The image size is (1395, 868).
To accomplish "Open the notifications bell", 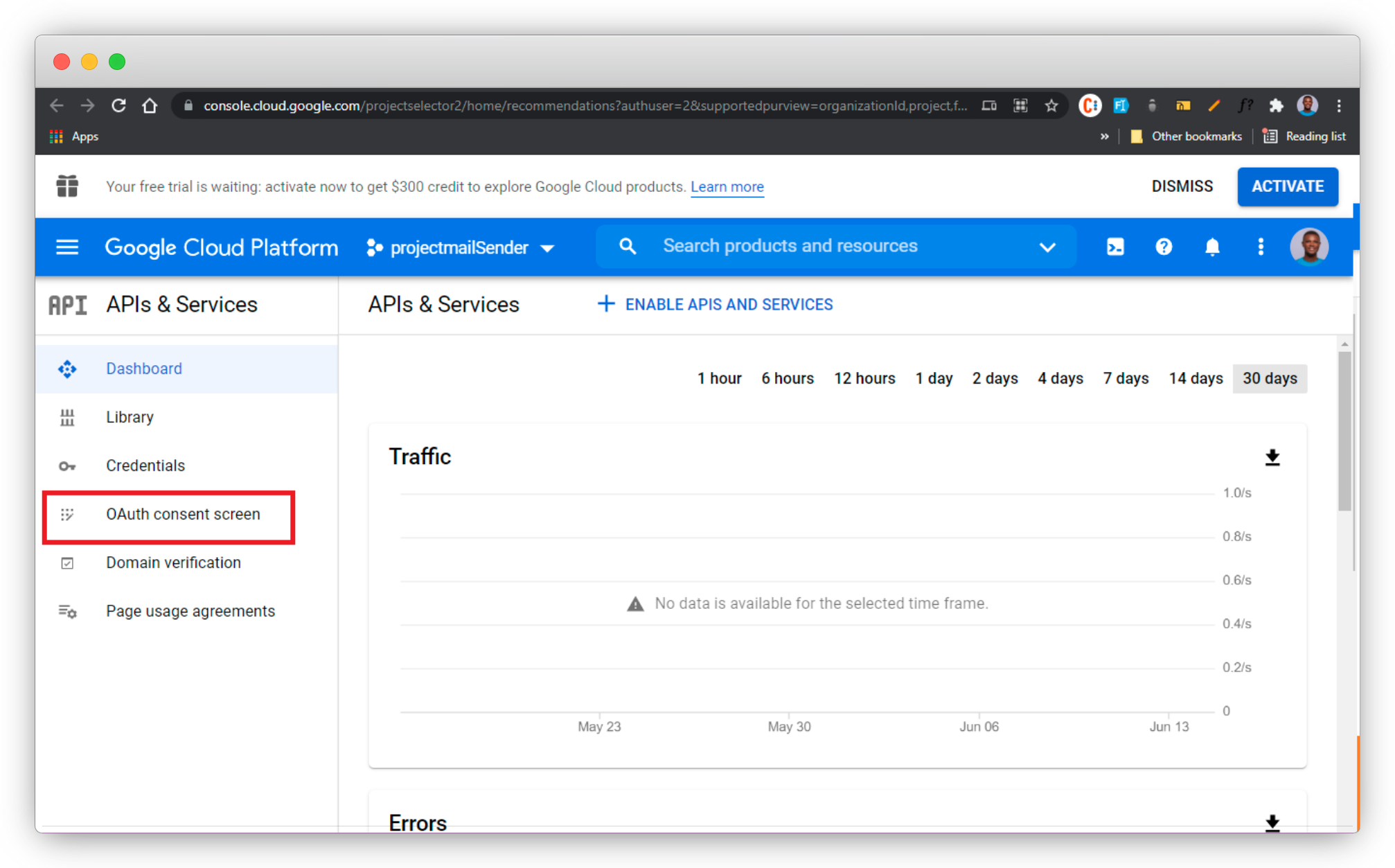I will click(1212, 247).
